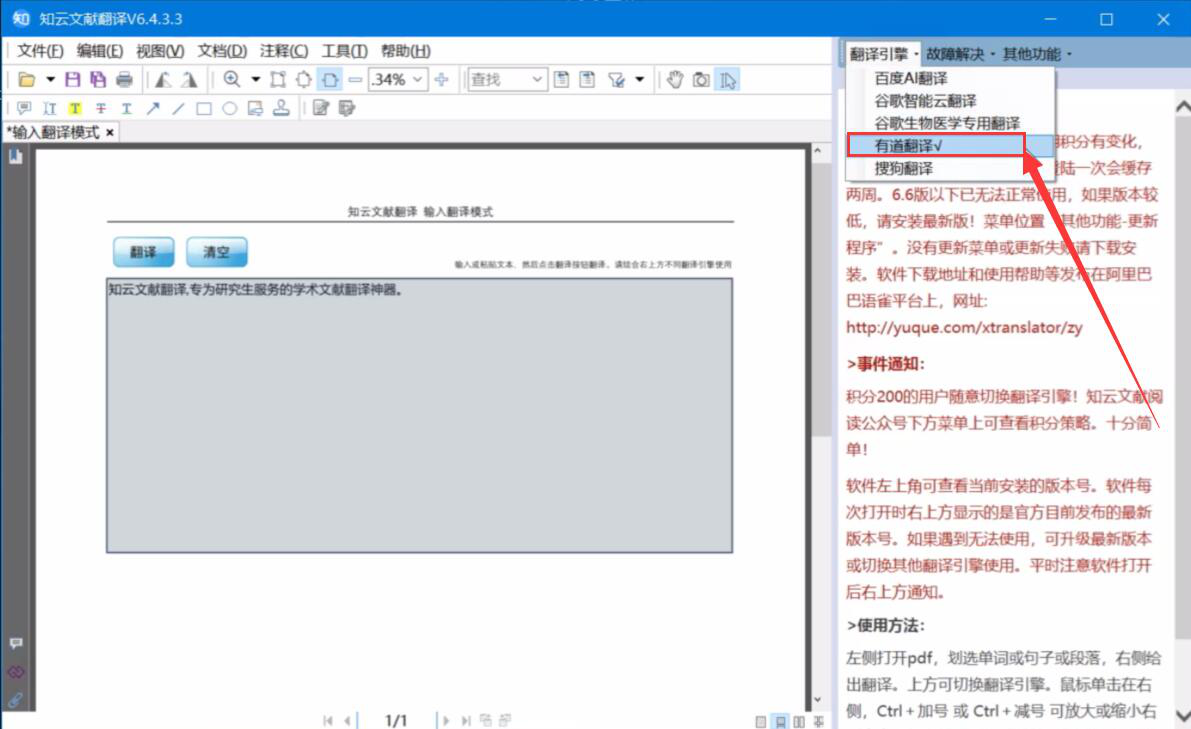Click the open file folder icon
1191x729 pixels.
(27, 80)
